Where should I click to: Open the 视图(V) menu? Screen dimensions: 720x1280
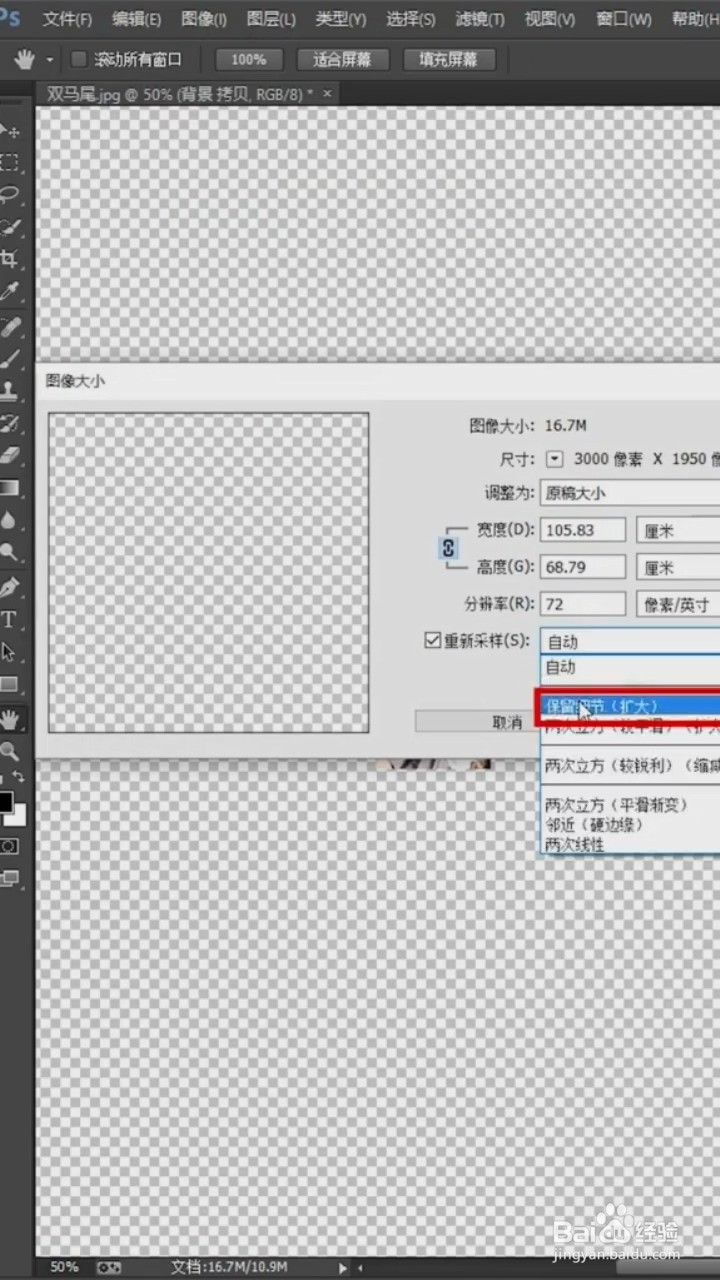point(550,19)
